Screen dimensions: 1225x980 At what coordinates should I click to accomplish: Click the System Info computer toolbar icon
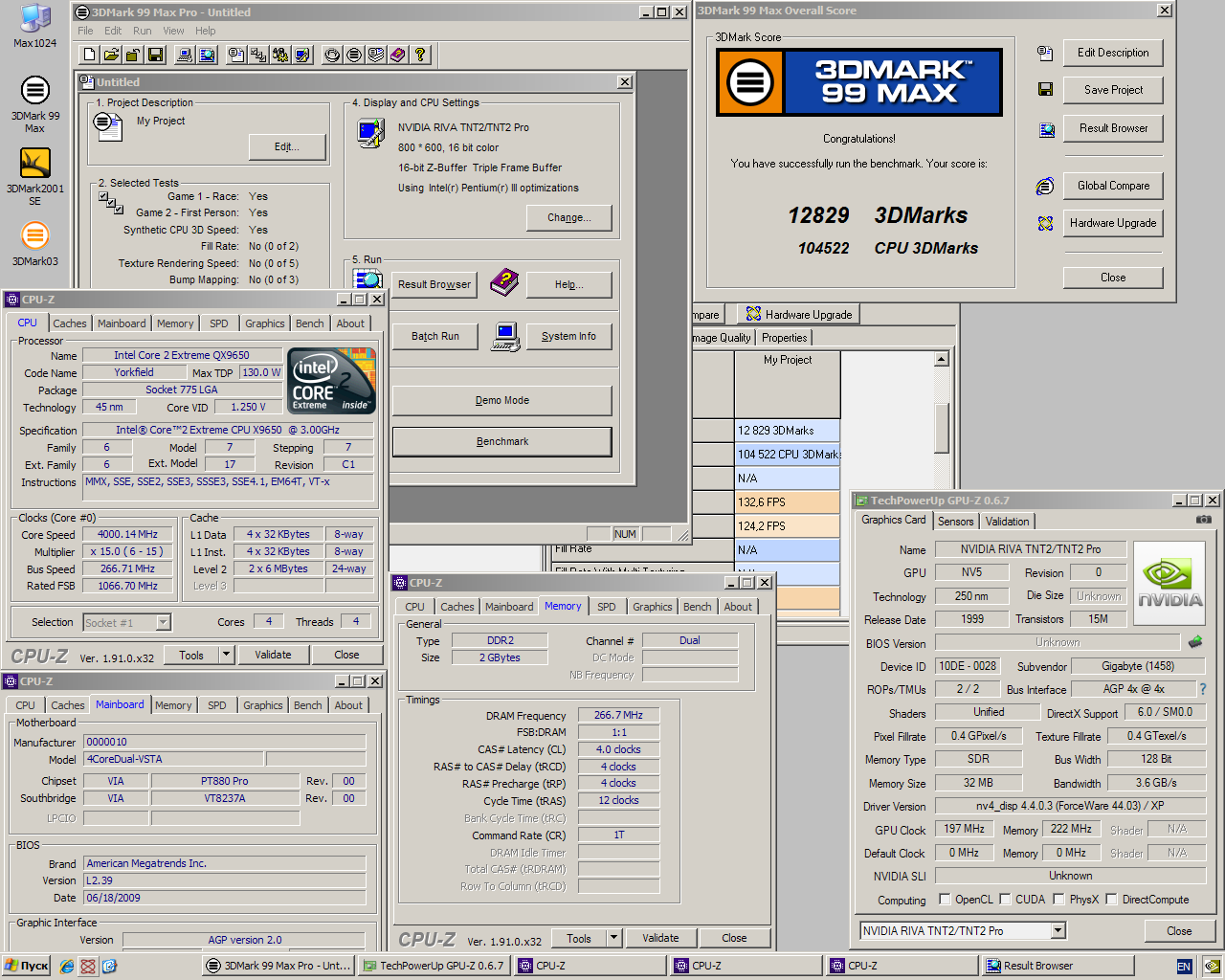(184, 55)
